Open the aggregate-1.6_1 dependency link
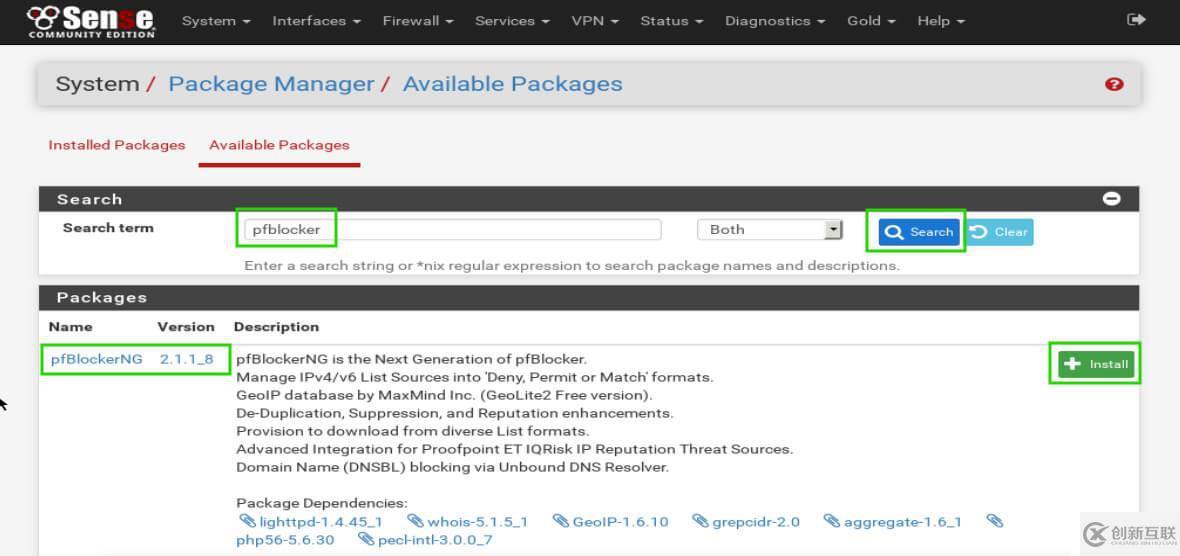This screenshot has height=556, width=1180. coord(902,521)
